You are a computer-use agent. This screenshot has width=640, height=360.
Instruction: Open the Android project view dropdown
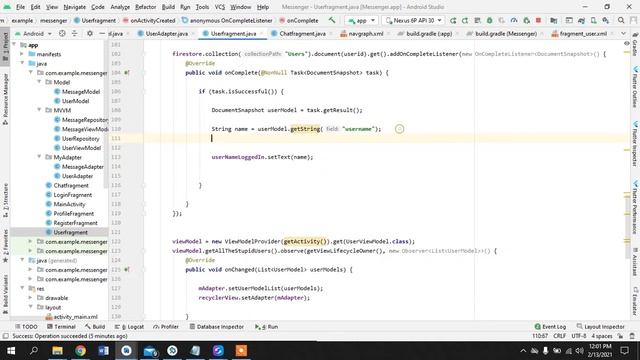coord(33,33)
